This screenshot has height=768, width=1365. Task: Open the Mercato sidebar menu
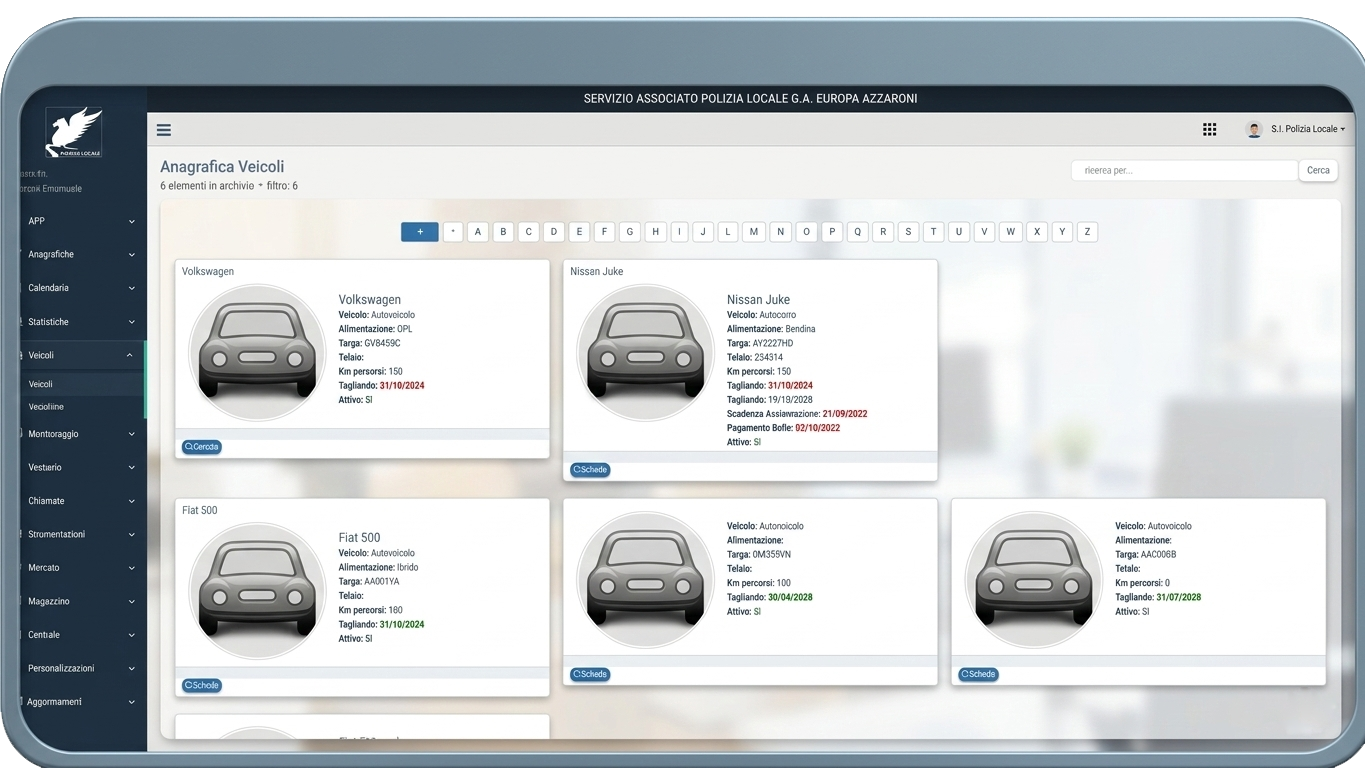click(82, 568)
